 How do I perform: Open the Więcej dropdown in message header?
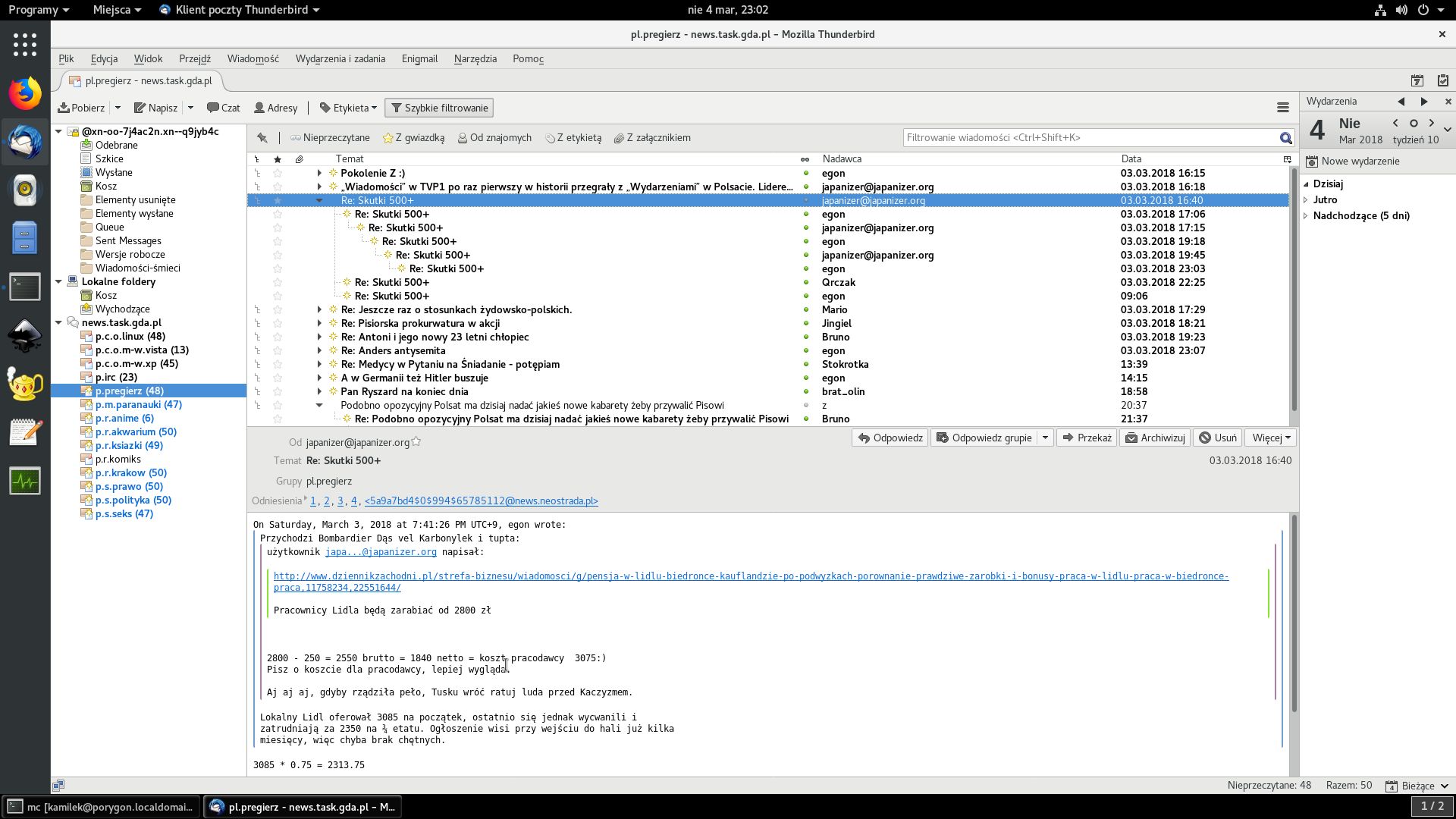coord(1272,438)
